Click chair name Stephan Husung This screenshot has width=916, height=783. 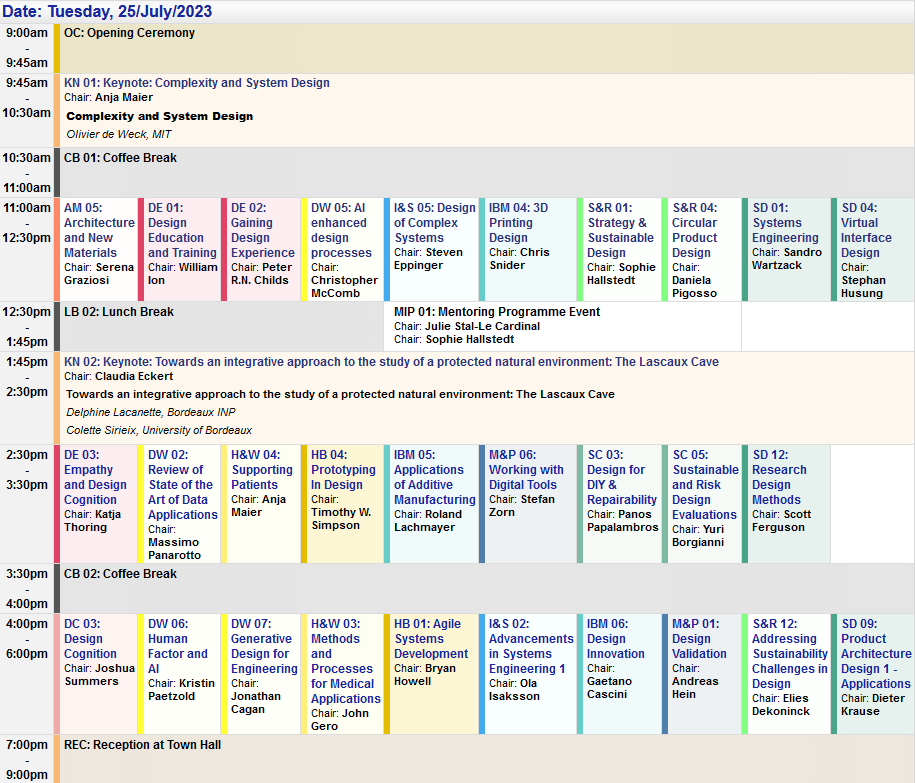click(x=863, y=287)
